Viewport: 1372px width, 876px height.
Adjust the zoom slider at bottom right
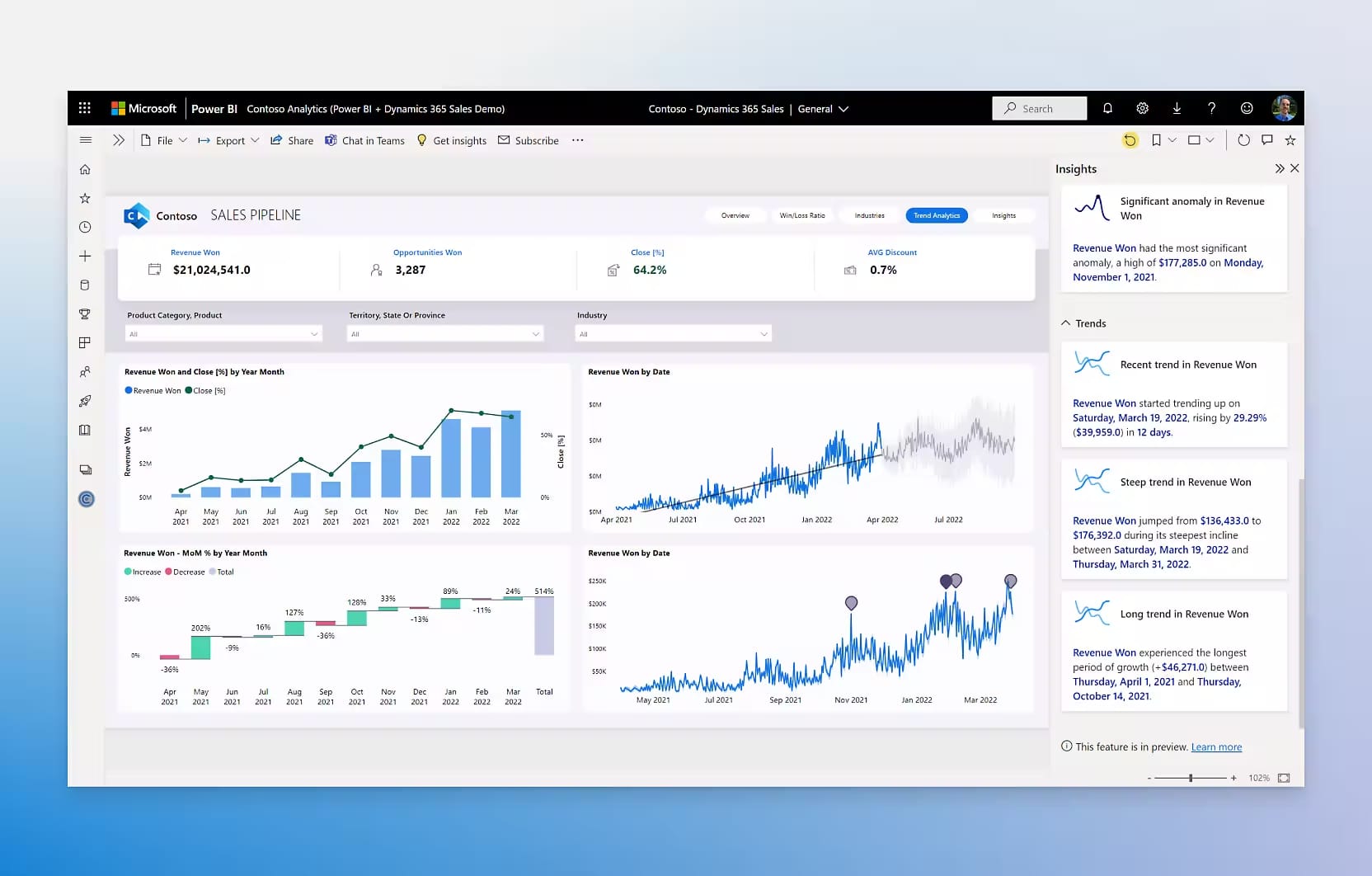click(1190, 777)
